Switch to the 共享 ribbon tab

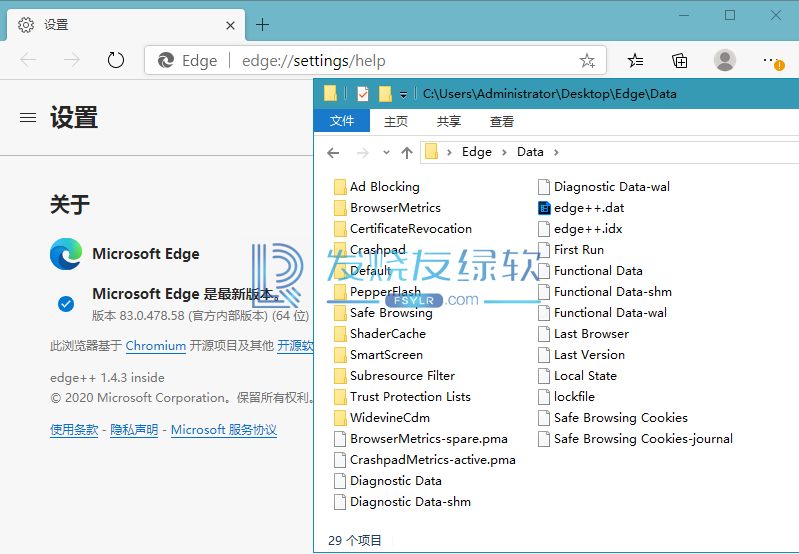pyautogui.click(x=449, y=121)
